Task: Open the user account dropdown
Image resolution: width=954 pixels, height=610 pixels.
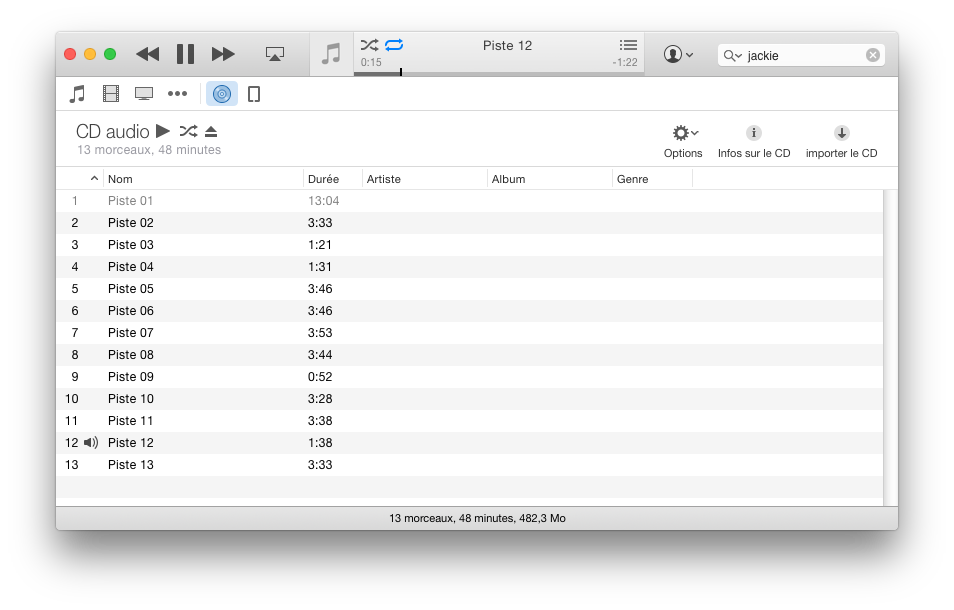Action: (678, 55)
